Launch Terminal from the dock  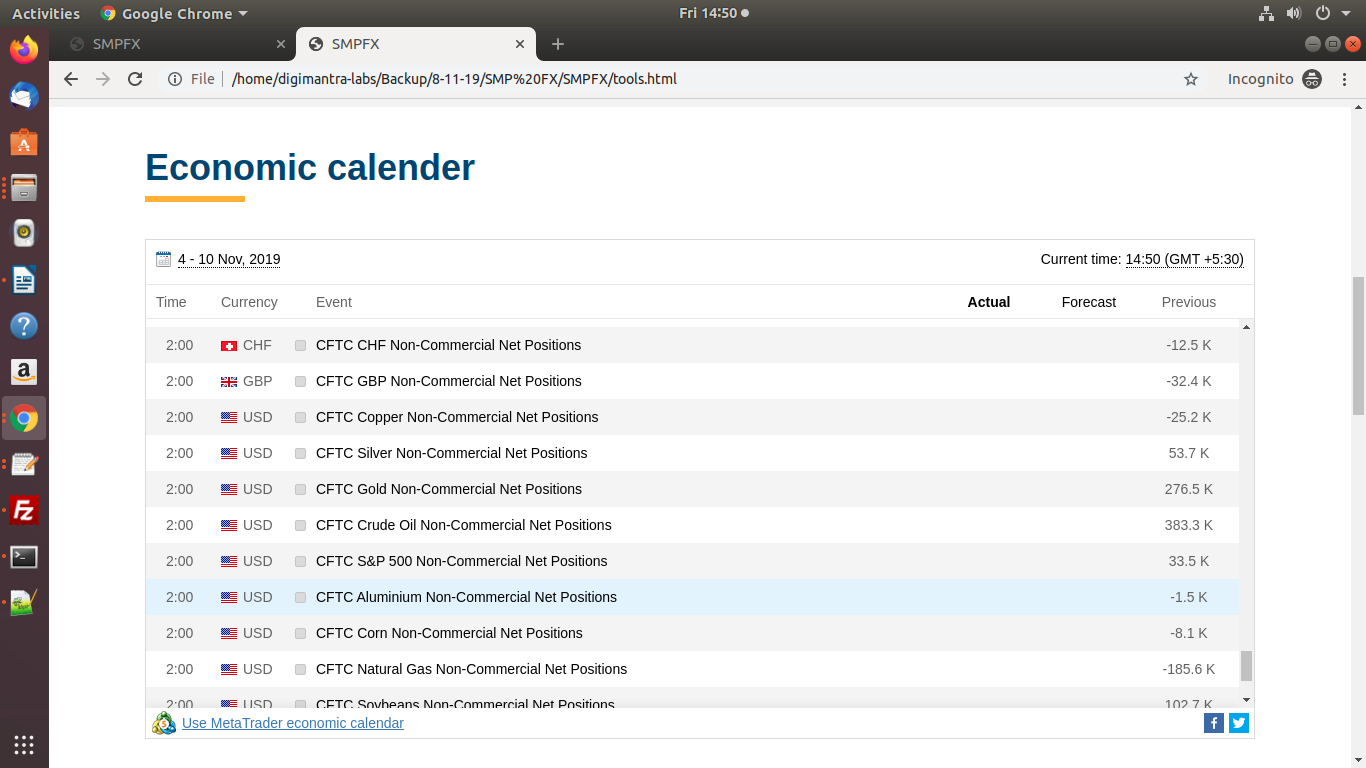tap(24, 557)
